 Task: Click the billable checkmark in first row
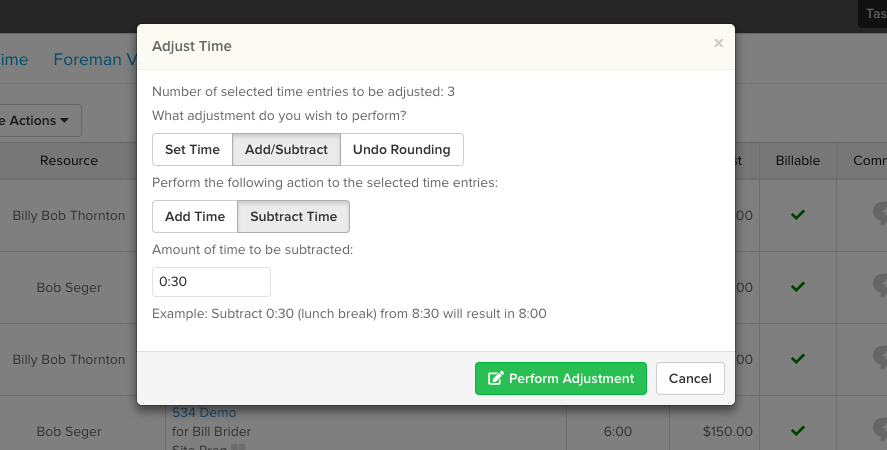click(x=798, y=215)
